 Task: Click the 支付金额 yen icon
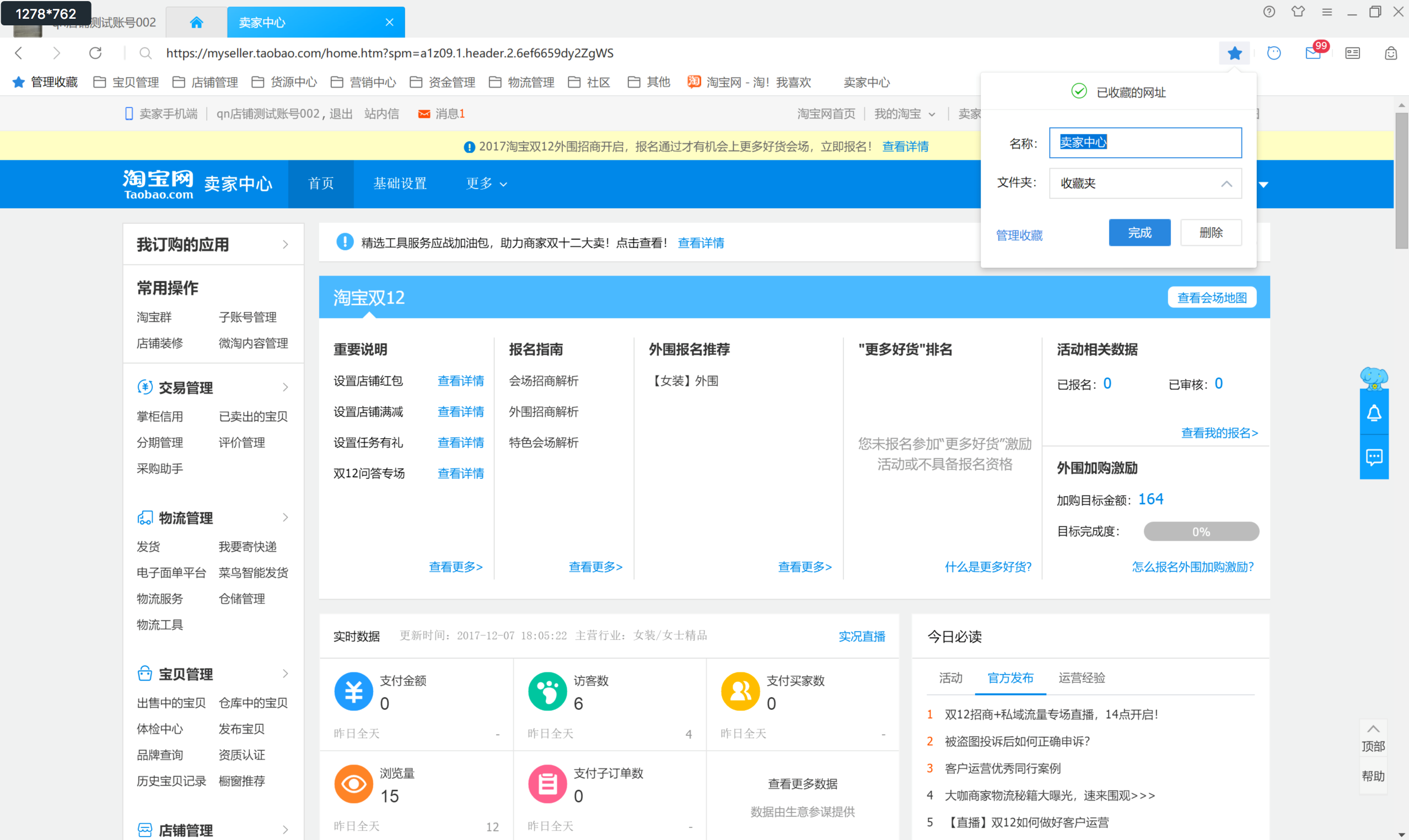pos(354,691)
